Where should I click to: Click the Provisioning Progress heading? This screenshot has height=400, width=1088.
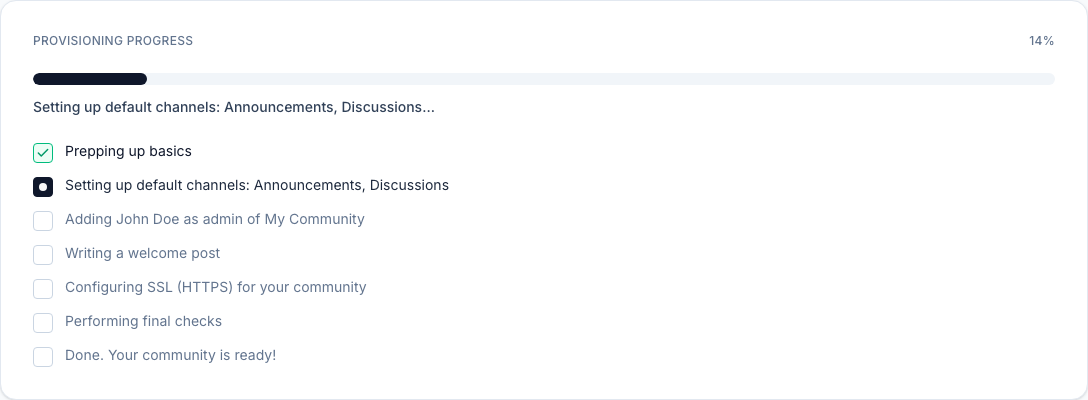point(113,41)
